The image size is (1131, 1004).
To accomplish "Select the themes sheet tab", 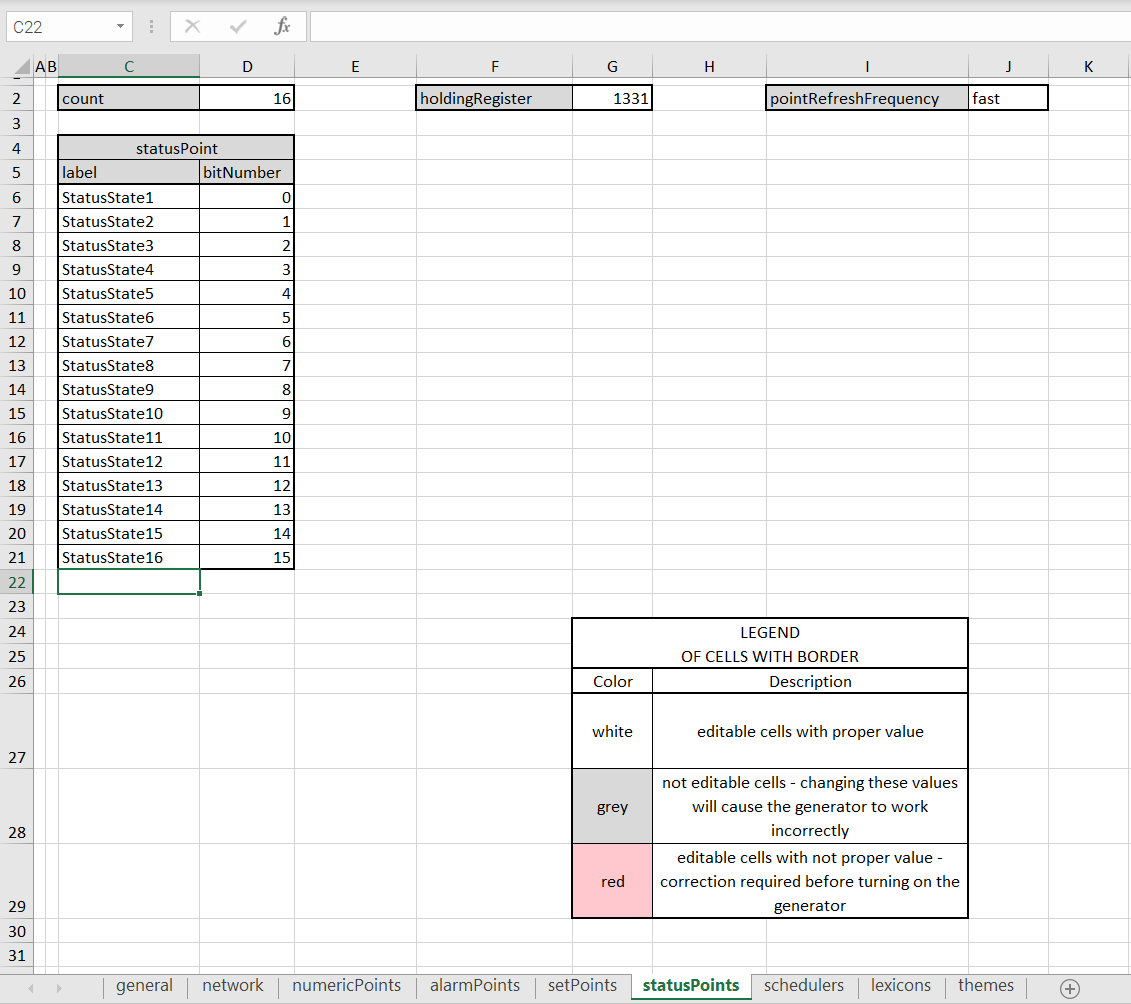I will (985, 986).
